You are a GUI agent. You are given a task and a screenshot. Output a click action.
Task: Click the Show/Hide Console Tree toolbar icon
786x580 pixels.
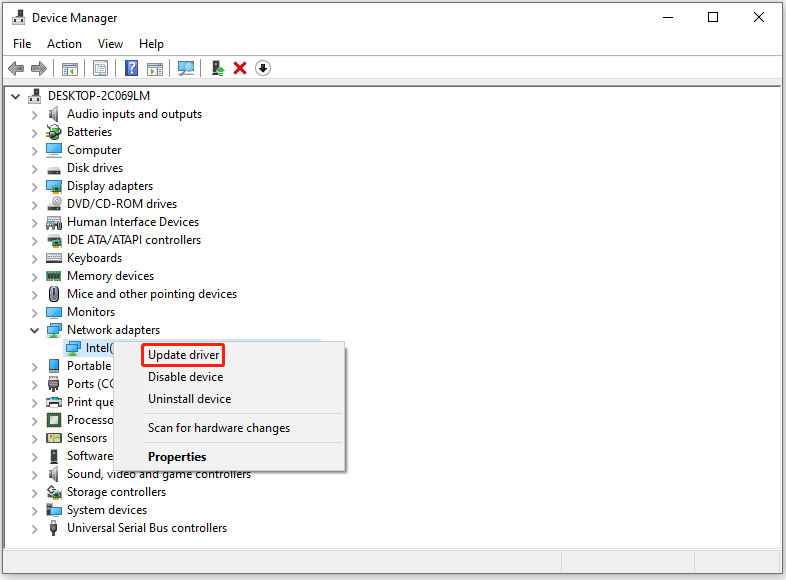click(70, 69)
